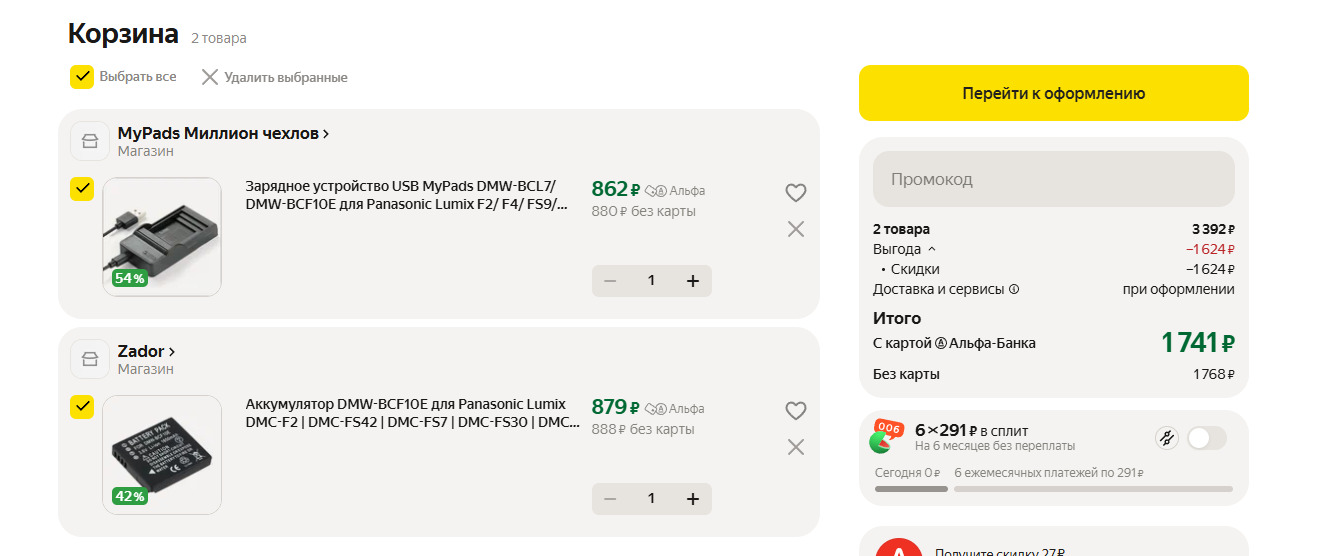This screenshot has width=1337, height=556.
Task: Increase MyPads charger quantity
Action: [x=692, y=281]
